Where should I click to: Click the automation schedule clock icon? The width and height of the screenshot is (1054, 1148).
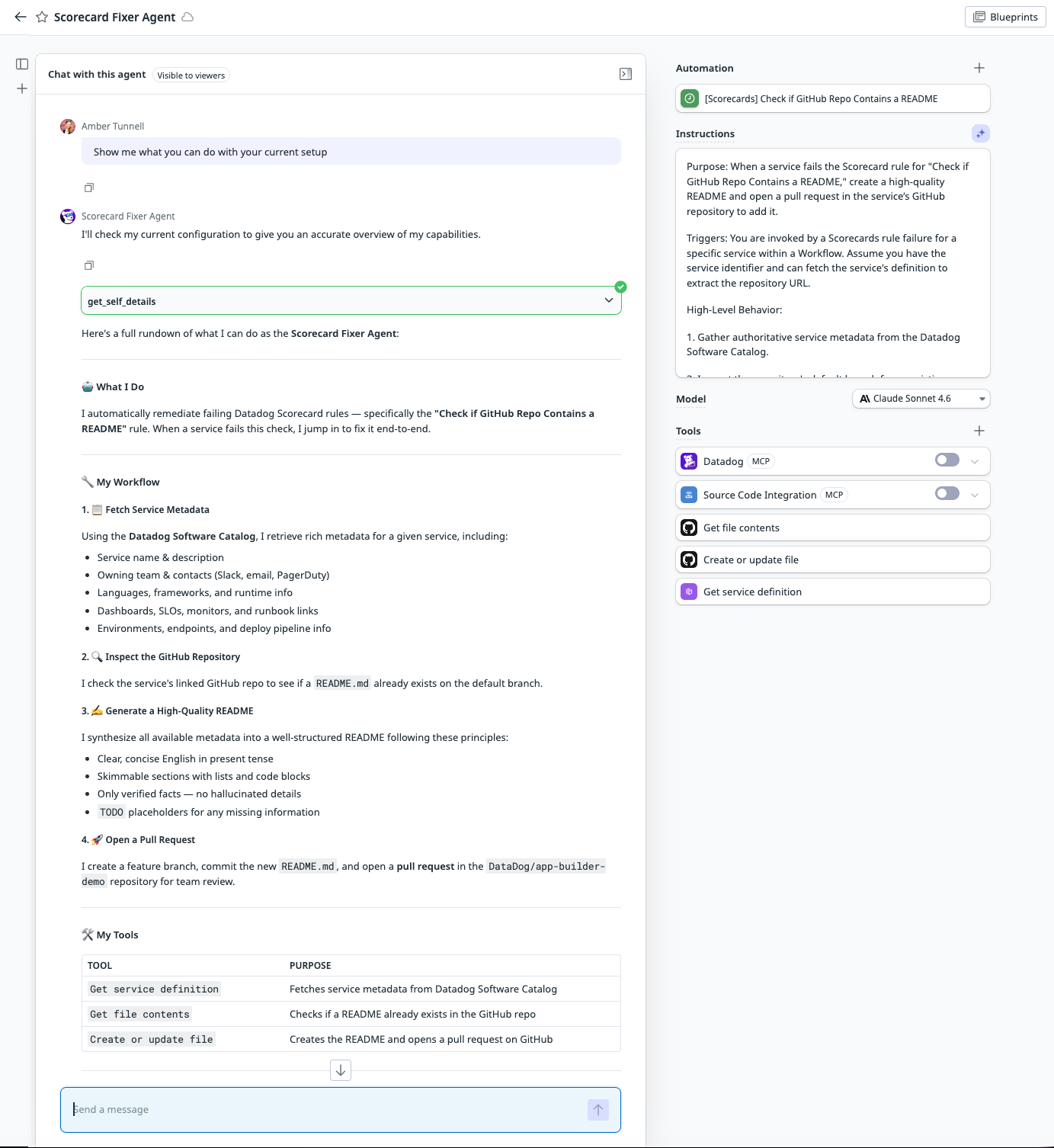point(689,98)
